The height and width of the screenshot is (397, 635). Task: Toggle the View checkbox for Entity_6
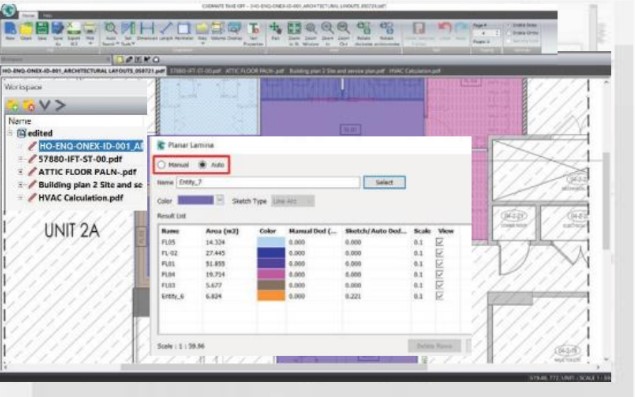click(439, 296)
